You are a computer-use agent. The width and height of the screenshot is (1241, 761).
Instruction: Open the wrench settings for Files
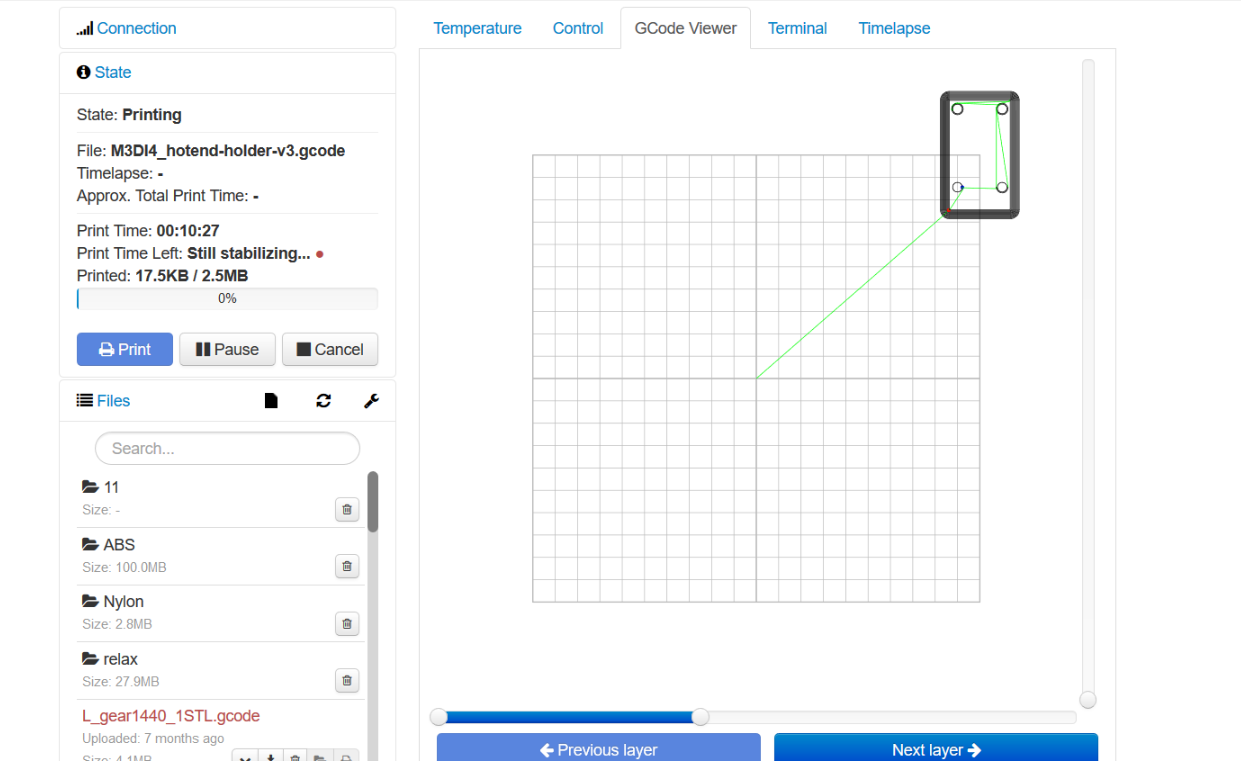(371, 401)
